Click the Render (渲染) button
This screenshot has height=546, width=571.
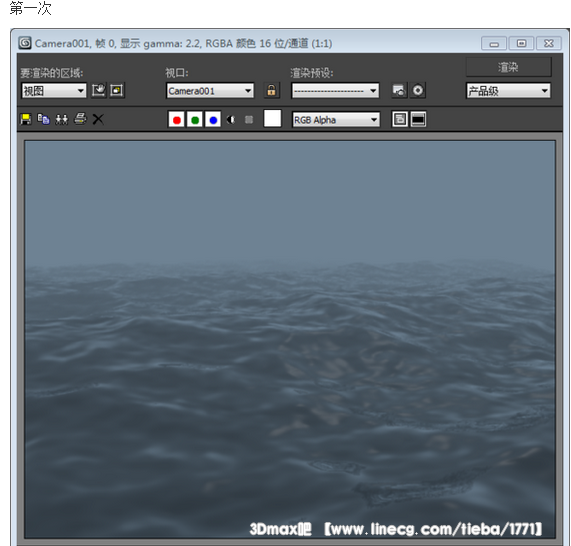coord(508,67)
